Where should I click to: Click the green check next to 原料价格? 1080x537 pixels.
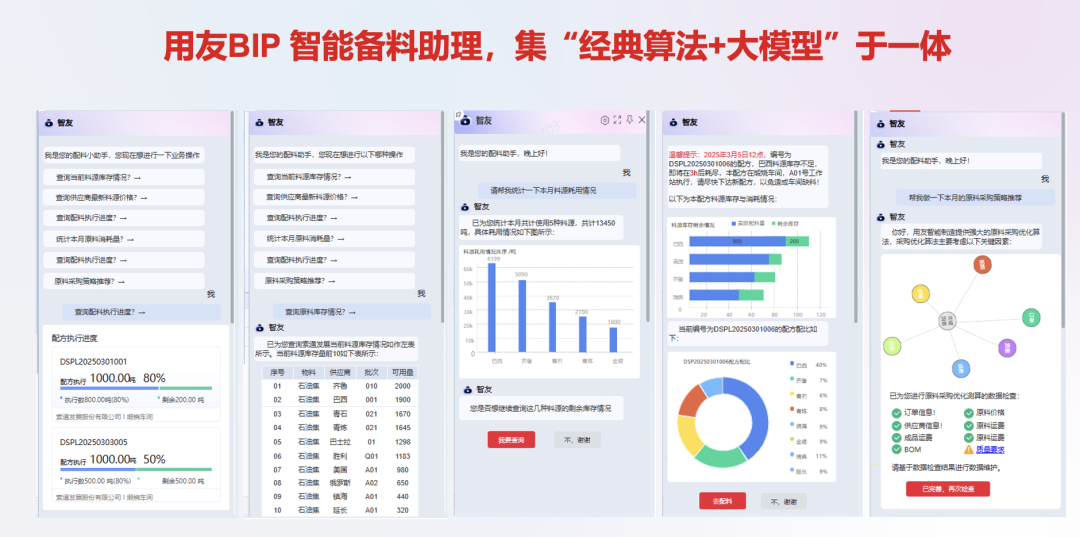coord(967,412)
